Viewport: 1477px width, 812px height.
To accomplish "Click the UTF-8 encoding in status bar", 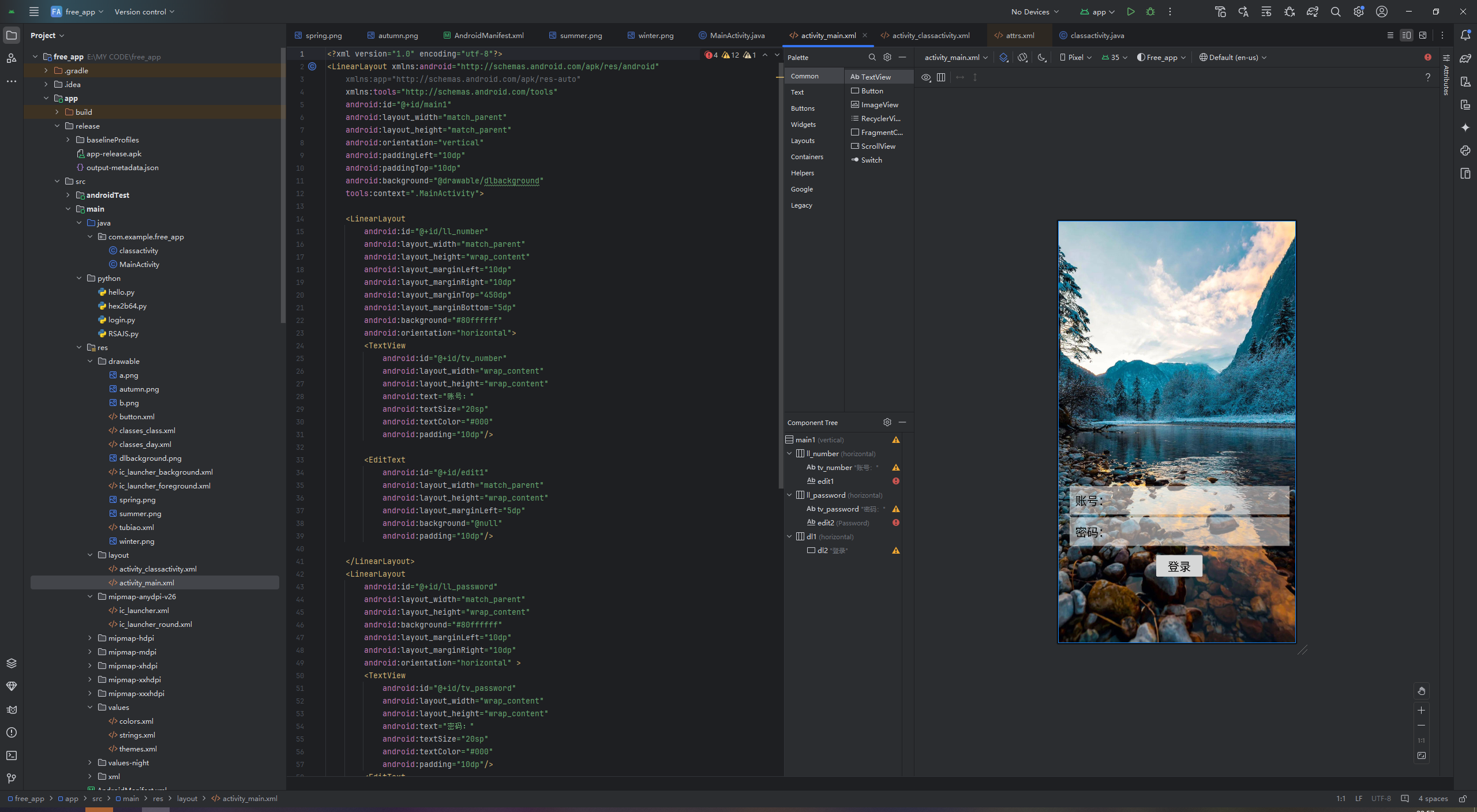I will tap(1381, 798).
